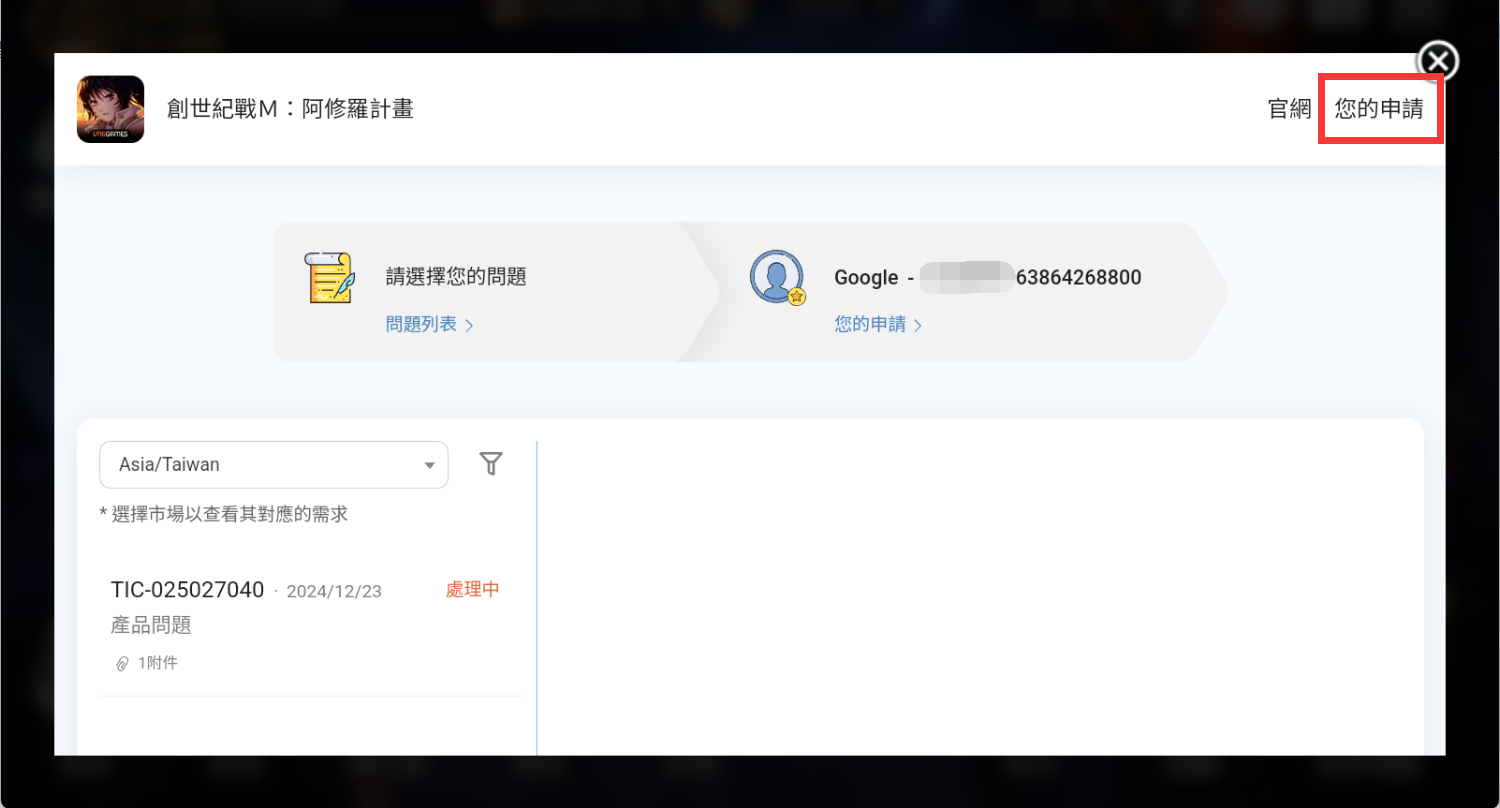
Task: Click the 產品問題 ticket category text
Action: tap(151, 625)
